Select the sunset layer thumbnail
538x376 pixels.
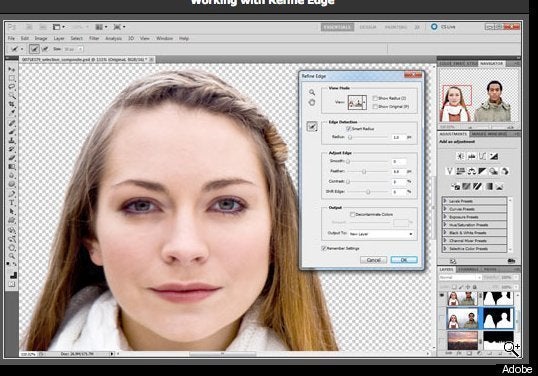[x=462, y=340]
